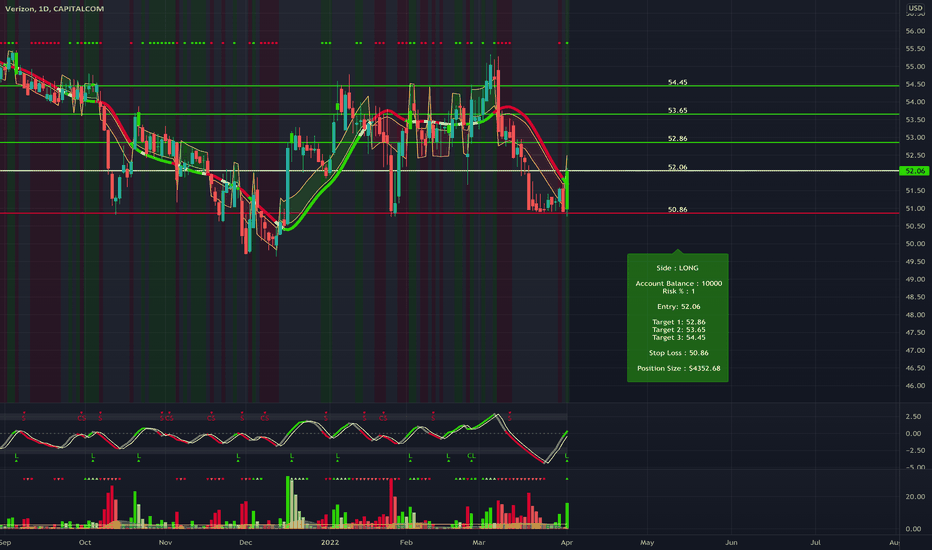Click 0.00 on the oscillator axis
This screenshot has width=932, height=550.
tap(914, 433)
